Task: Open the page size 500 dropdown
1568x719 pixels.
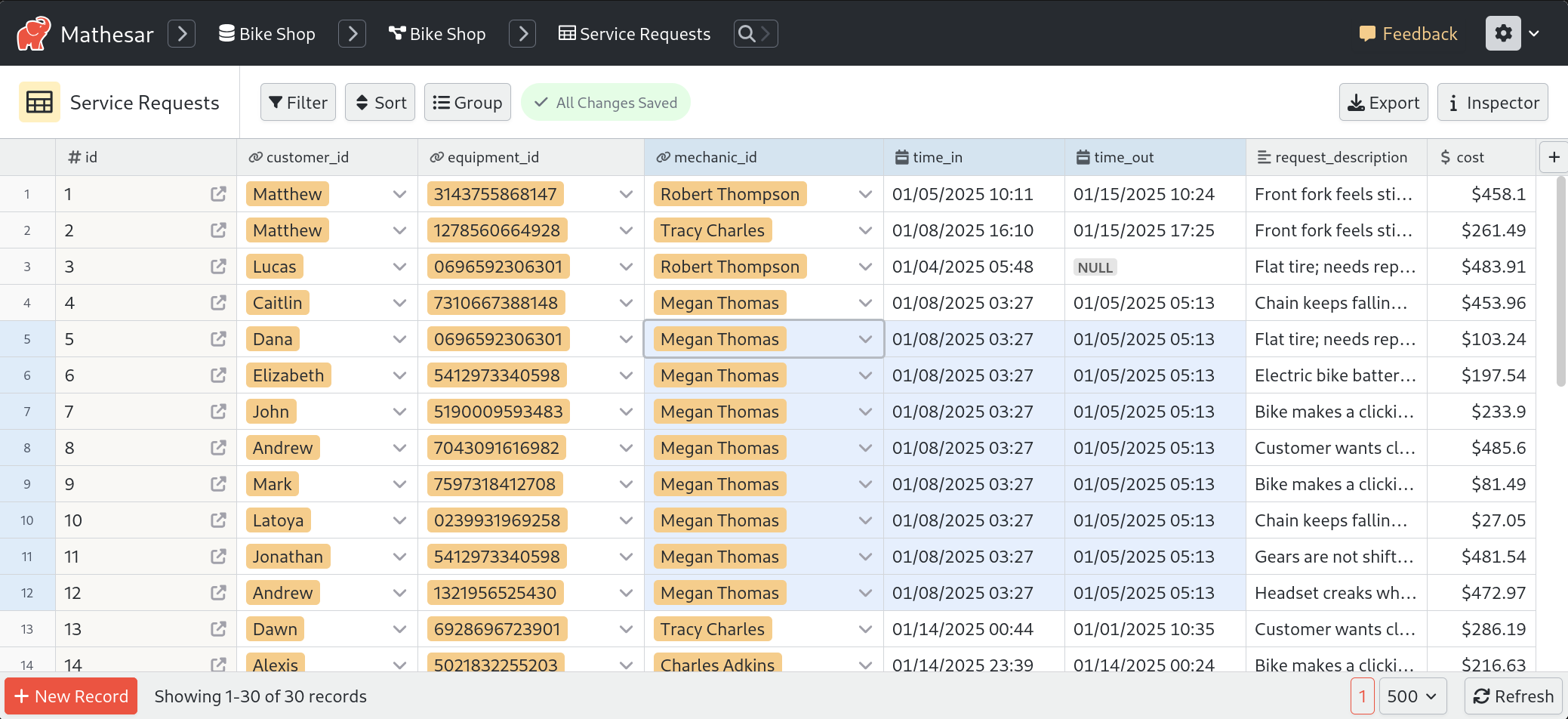Action: (x=1412, y=696)
